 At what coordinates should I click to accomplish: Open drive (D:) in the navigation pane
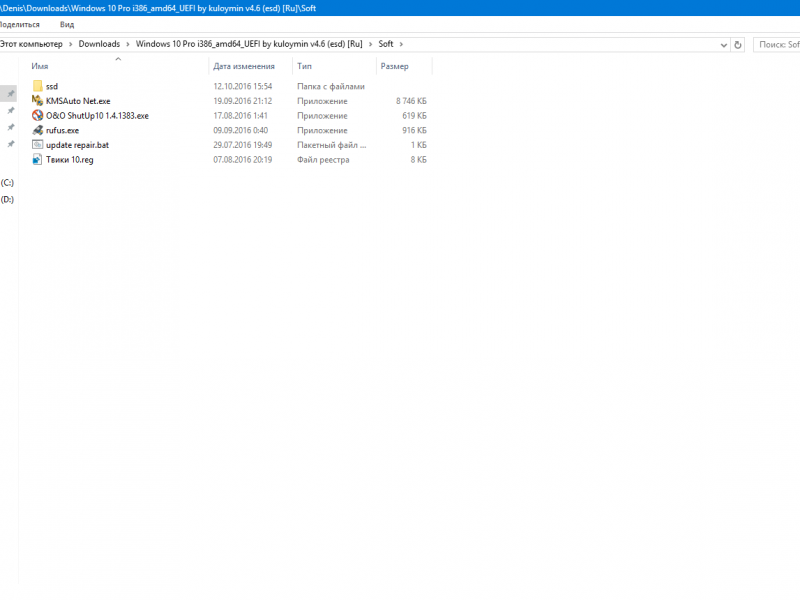click(x=7, y=199)
